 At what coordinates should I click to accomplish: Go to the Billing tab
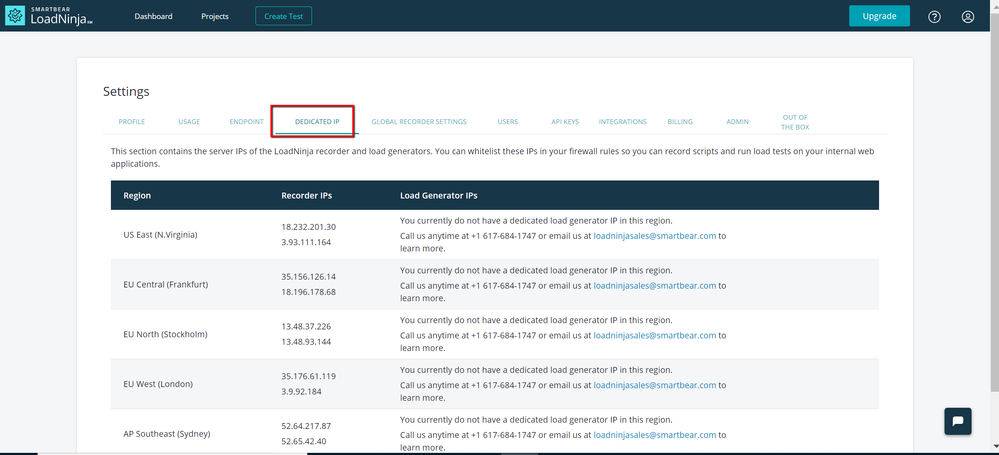click(x=680, y=122)
